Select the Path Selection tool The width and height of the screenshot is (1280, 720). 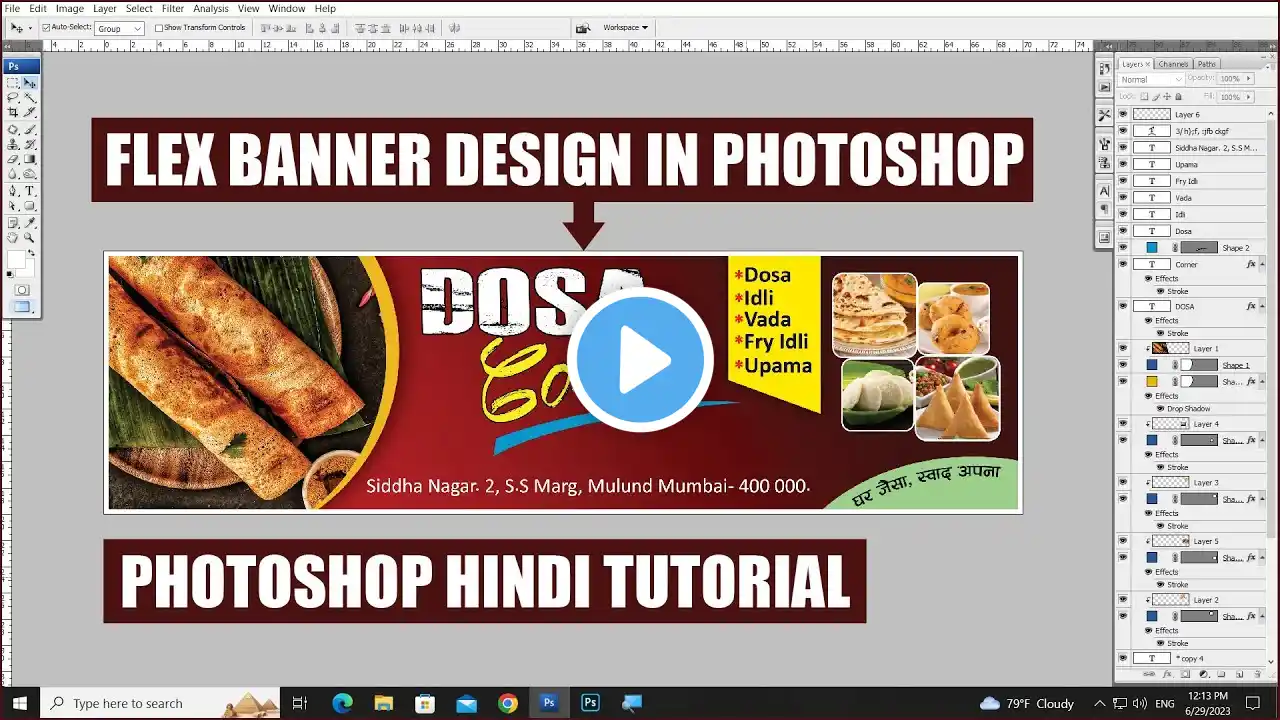pos(13,206)
